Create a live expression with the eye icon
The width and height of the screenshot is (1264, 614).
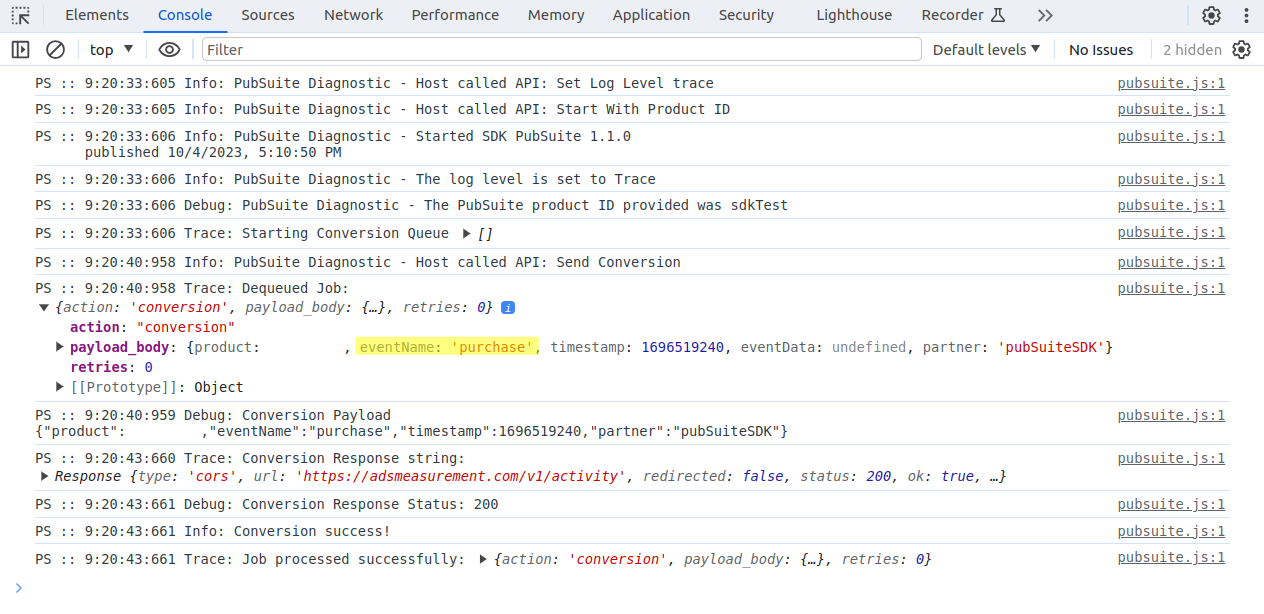point(169,49)
